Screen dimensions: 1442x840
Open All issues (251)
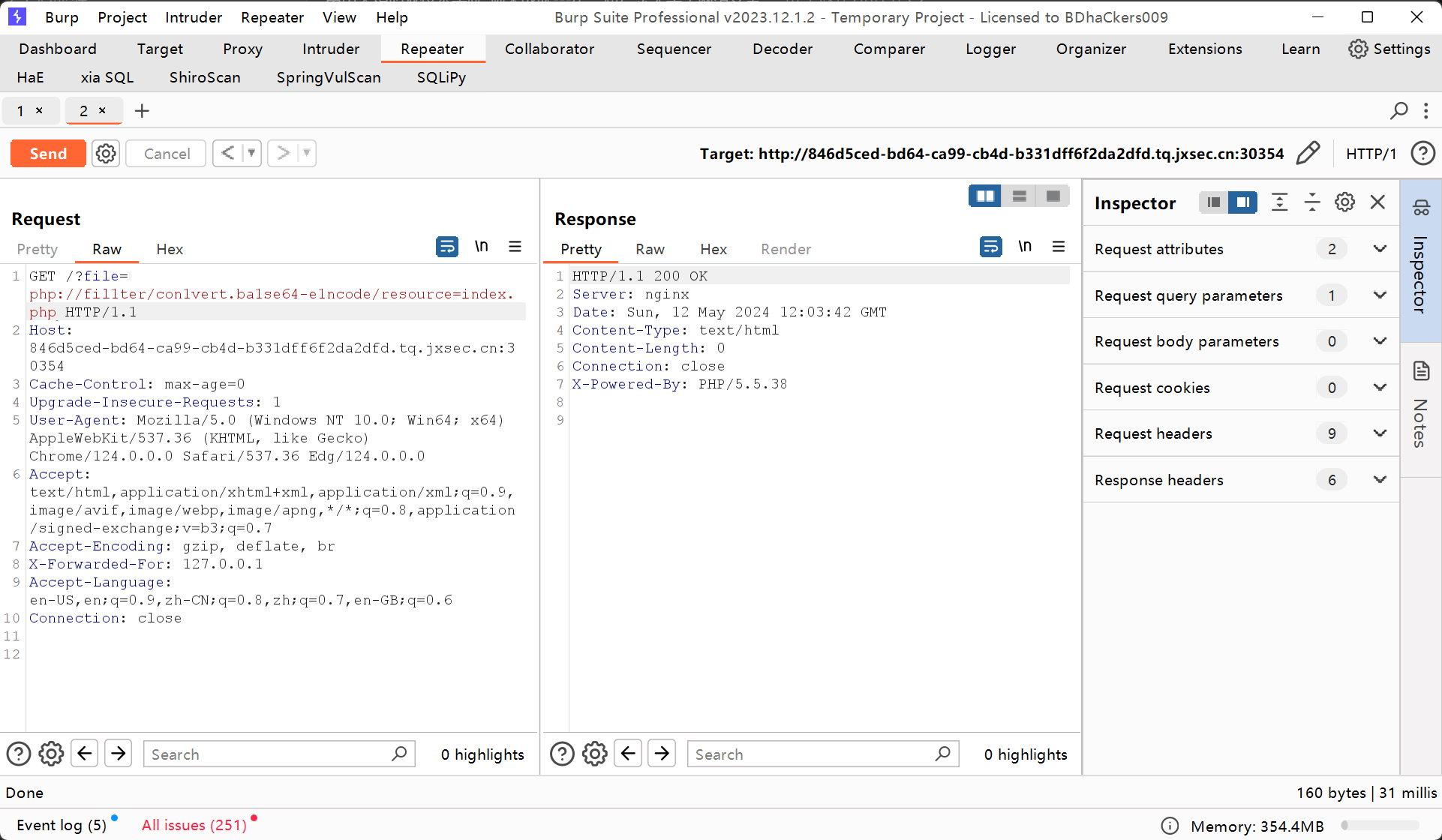coord(194,825)
